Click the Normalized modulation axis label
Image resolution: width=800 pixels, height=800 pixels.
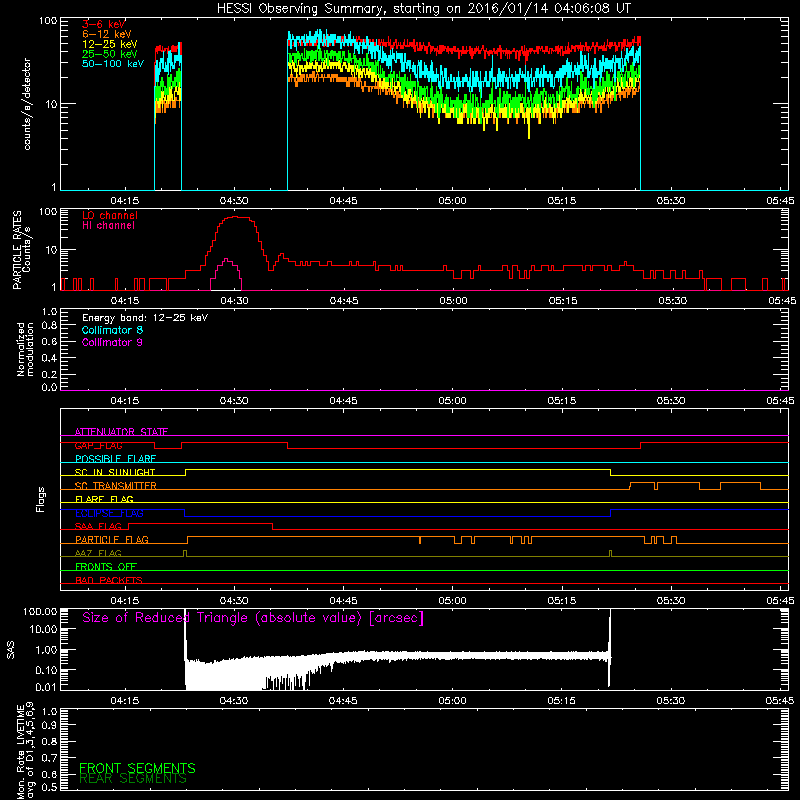[x=25, y=349]
